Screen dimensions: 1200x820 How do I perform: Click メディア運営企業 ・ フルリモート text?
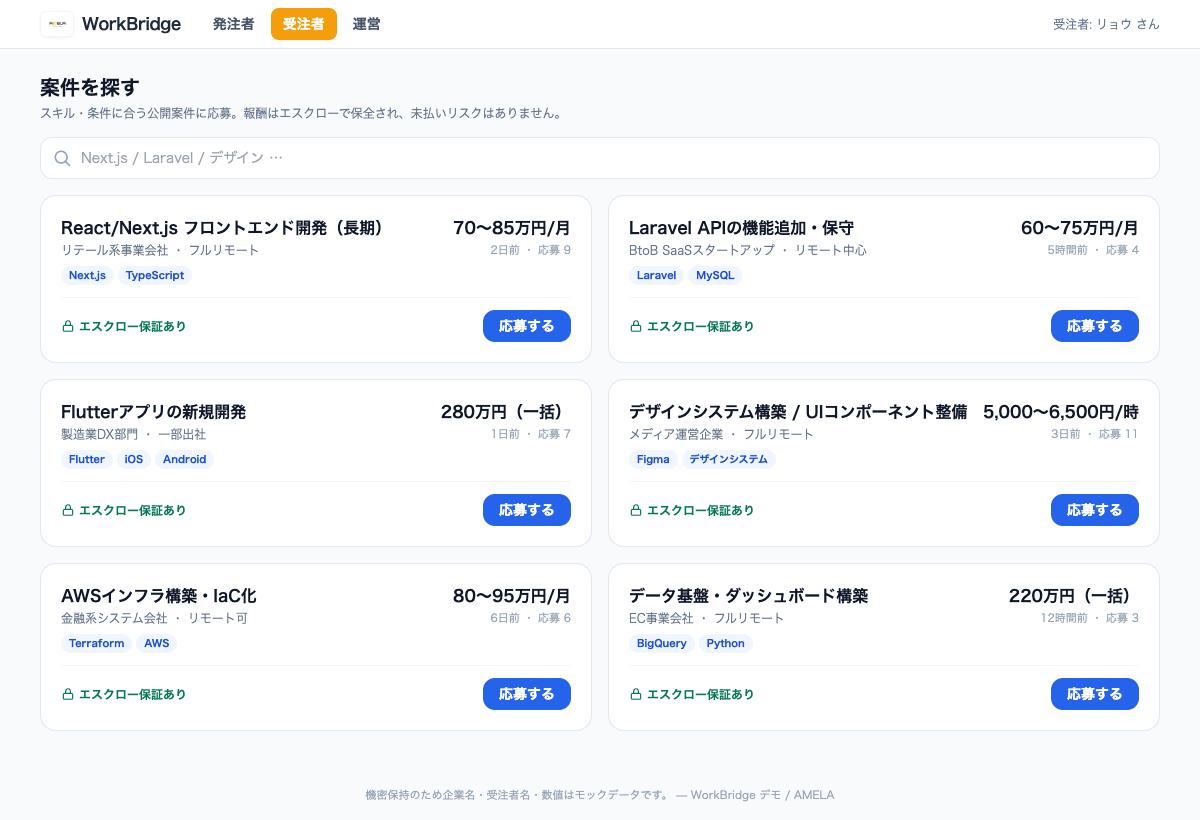click(721, 434)
